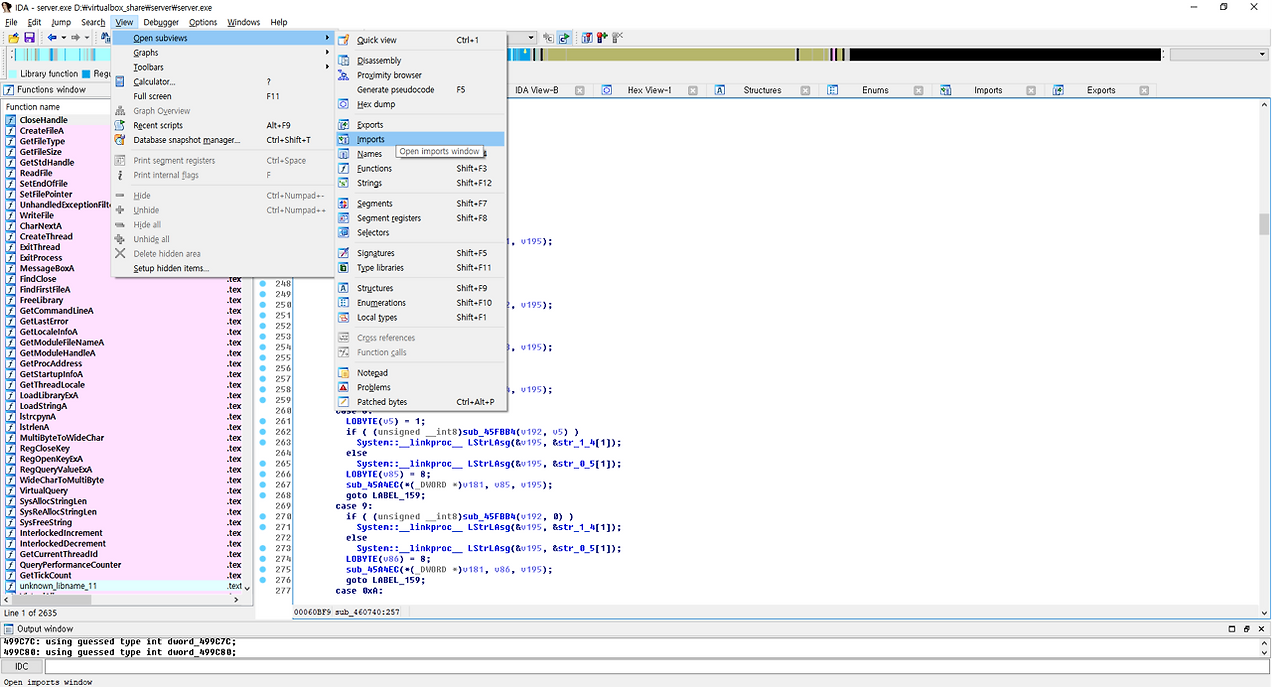
Task: Open the Patched bytes entry
Action: point(420,402)
